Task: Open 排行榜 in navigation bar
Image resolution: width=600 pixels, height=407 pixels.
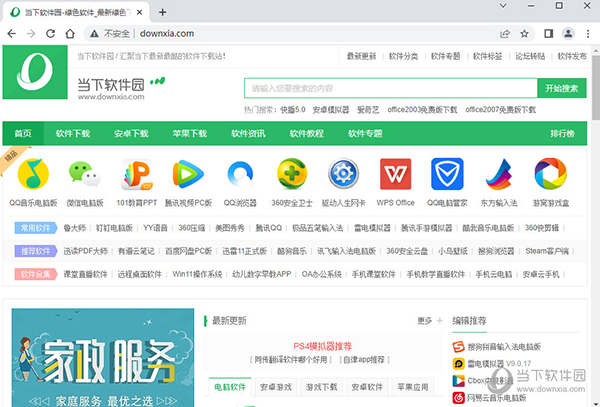Action: (562, 133)
